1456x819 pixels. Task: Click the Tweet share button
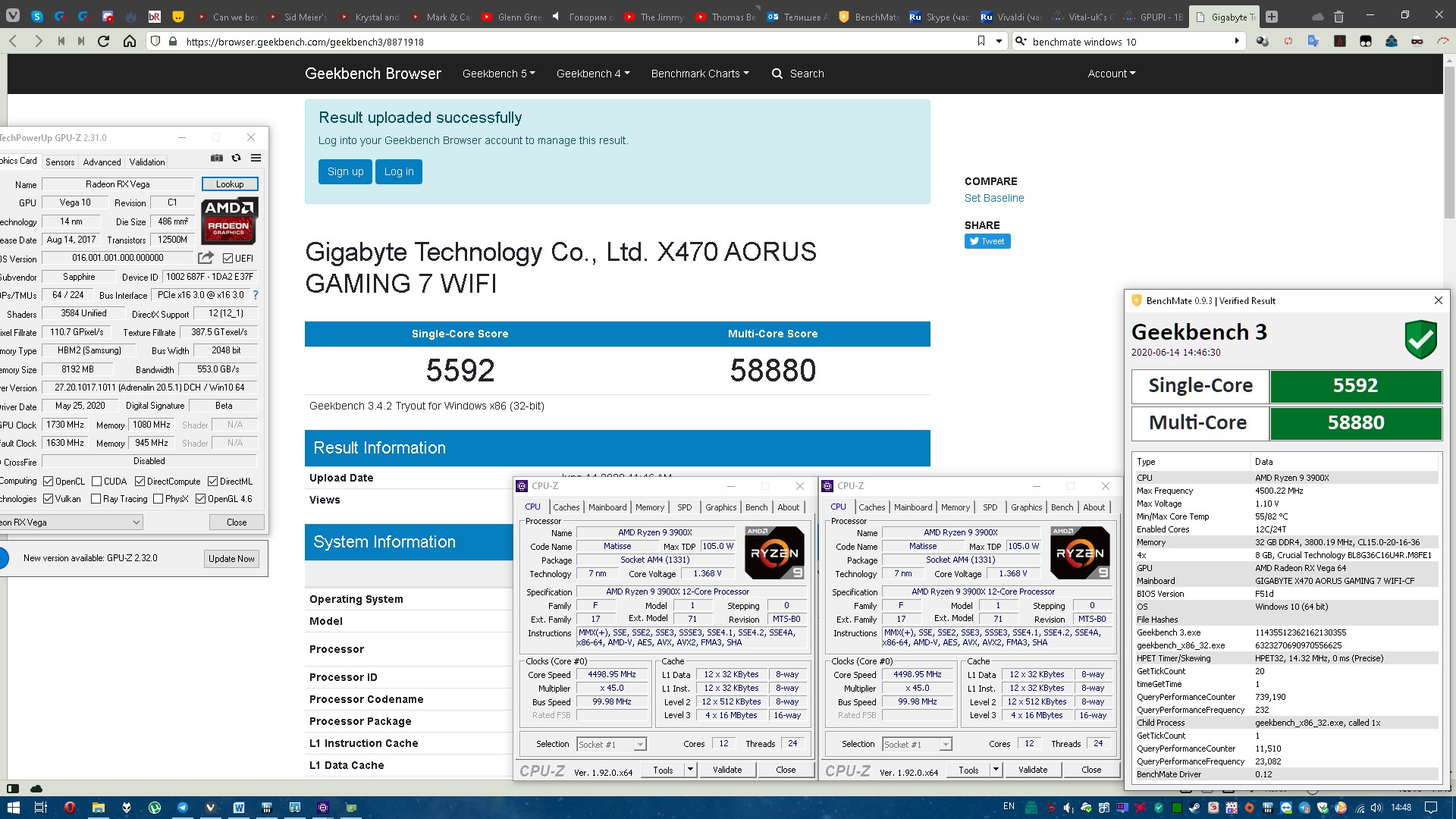987,241
